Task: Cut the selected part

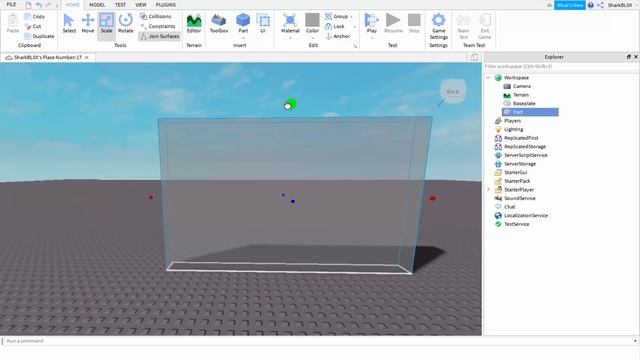Action: pyautogui.click(x=33, y=26)
